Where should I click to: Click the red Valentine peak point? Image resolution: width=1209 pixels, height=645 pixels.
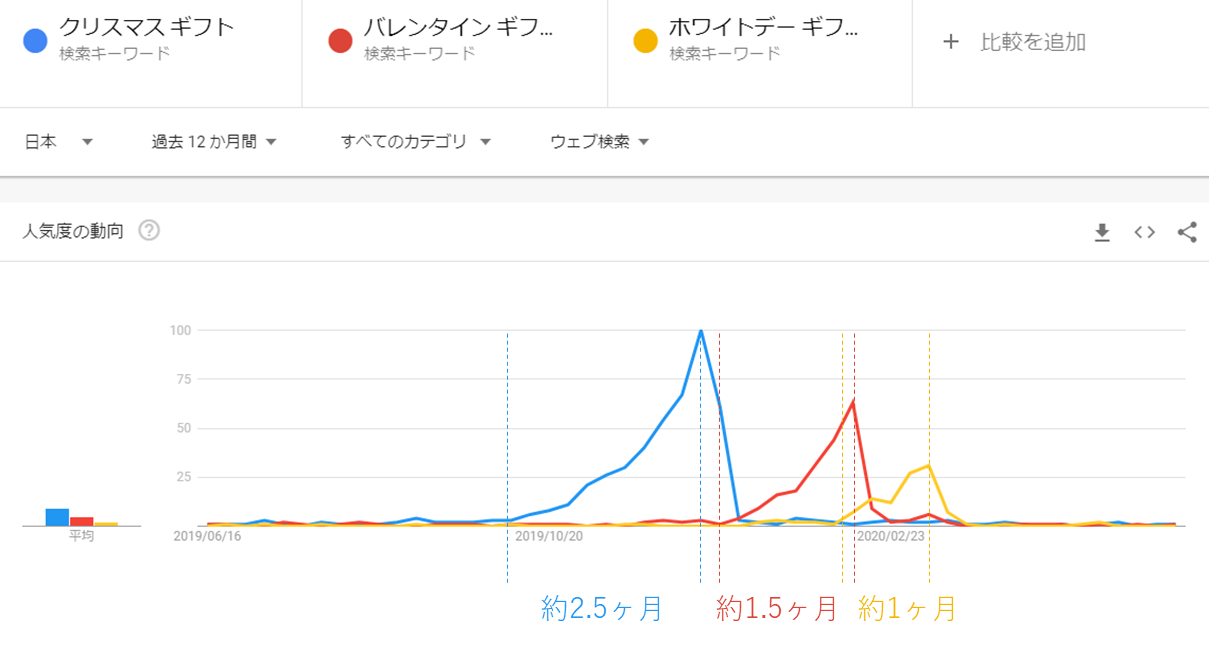pos(853,401)
